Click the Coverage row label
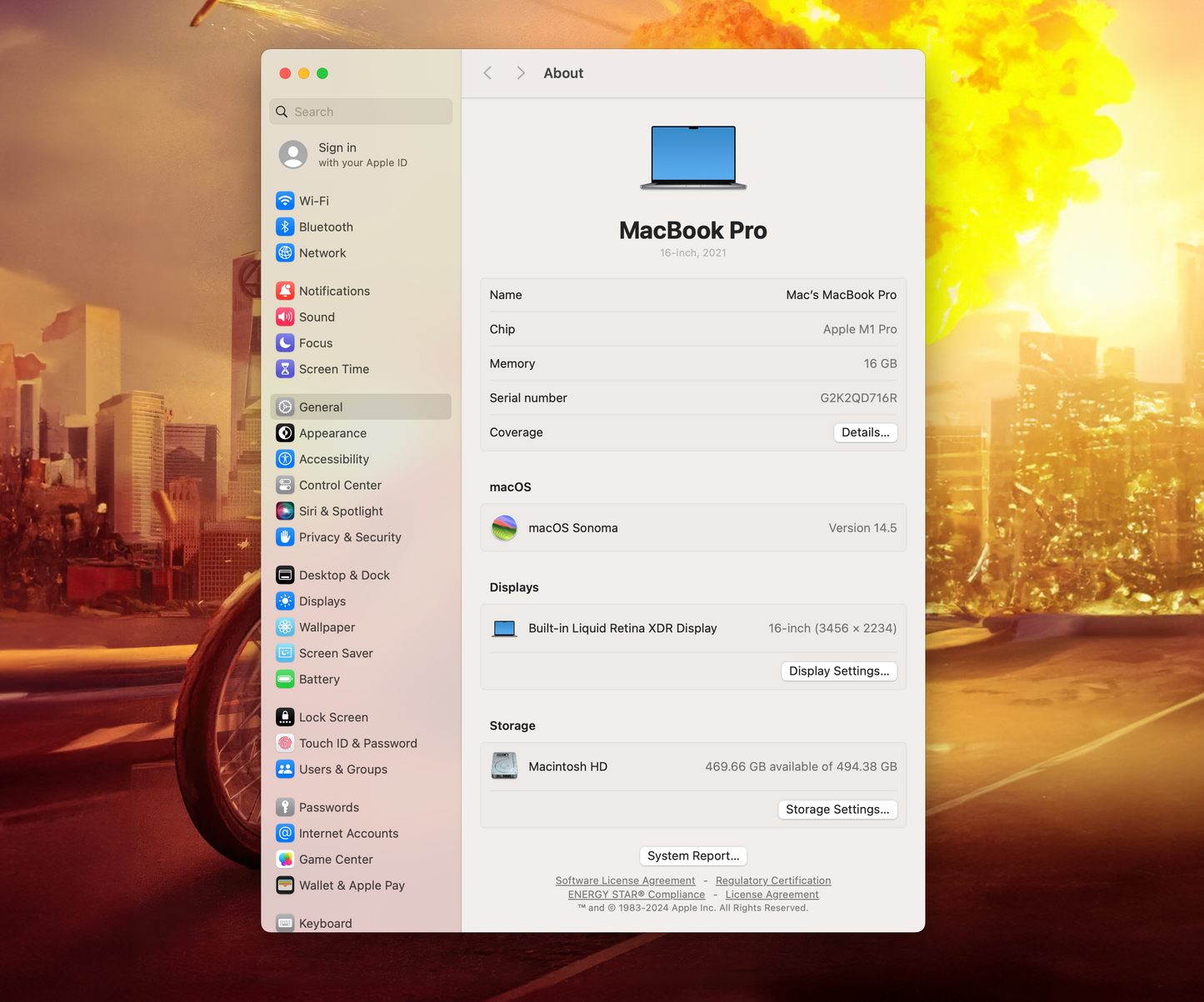Screen dimensions: 1204x1002 (x=516, y=432)
